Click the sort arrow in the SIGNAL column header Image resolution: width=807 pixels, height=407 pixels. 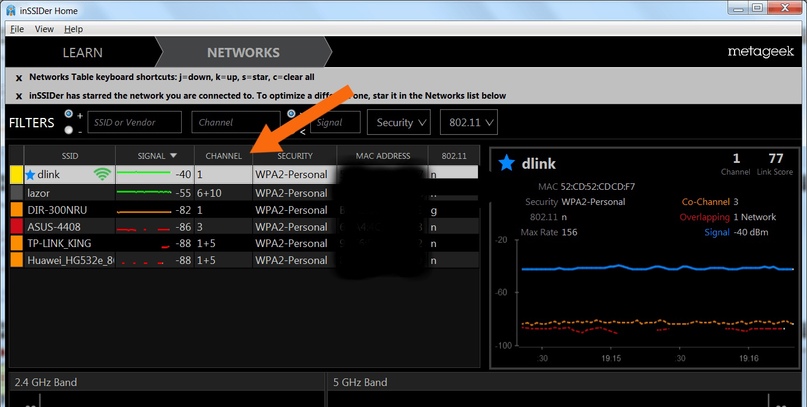[173, 155]
